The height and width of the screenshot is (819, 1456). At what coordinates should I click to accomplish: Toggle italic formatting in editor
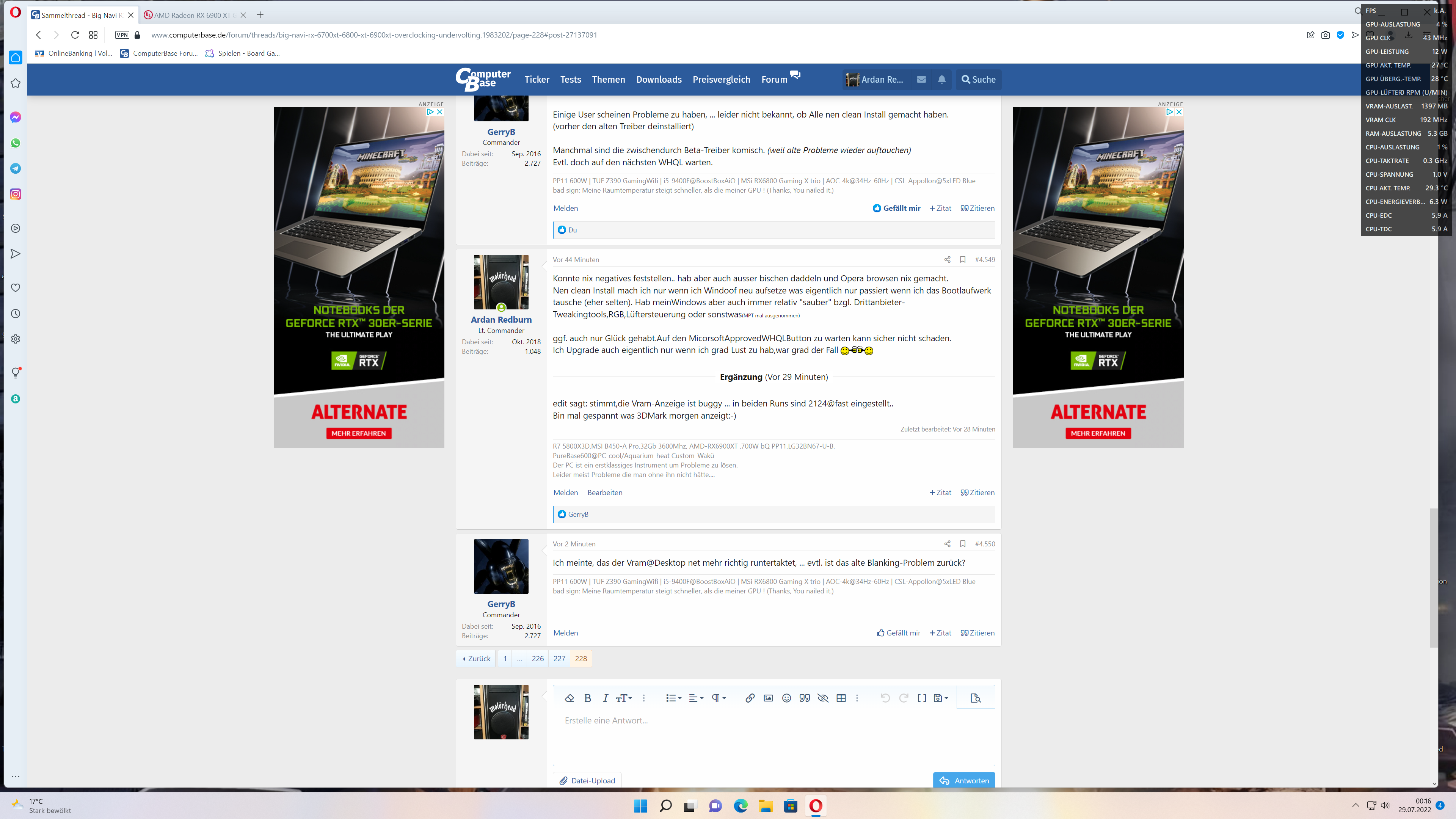click(x=606, y=698)
